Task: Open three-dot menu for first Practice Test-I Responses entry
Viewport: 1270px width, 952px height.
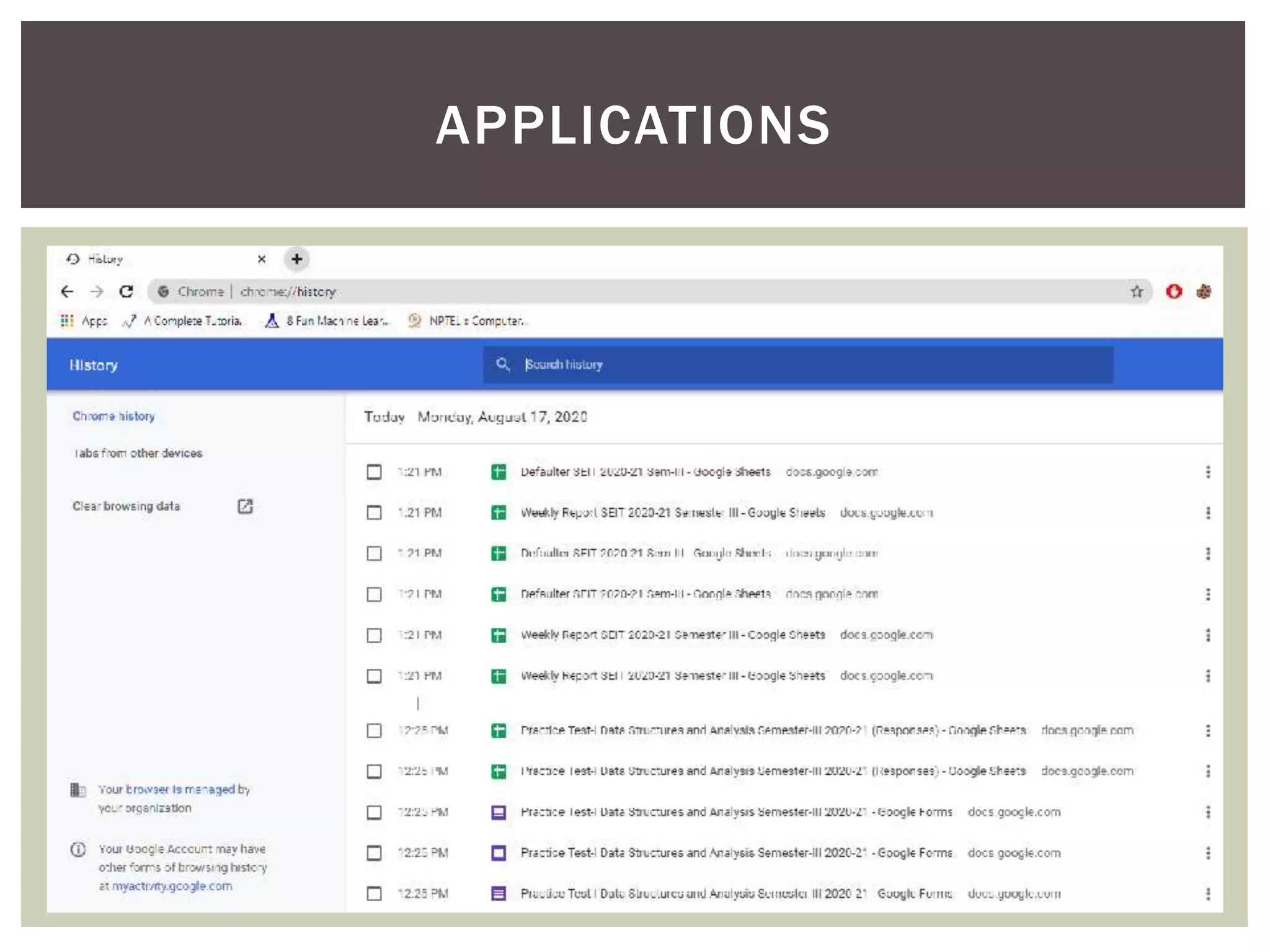Action: pos(1207,731)
